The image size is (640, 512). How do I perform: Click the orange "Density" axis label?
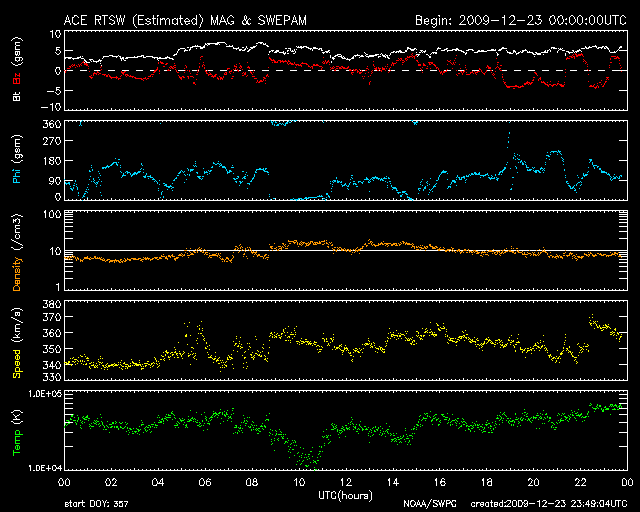click(17, 273)
